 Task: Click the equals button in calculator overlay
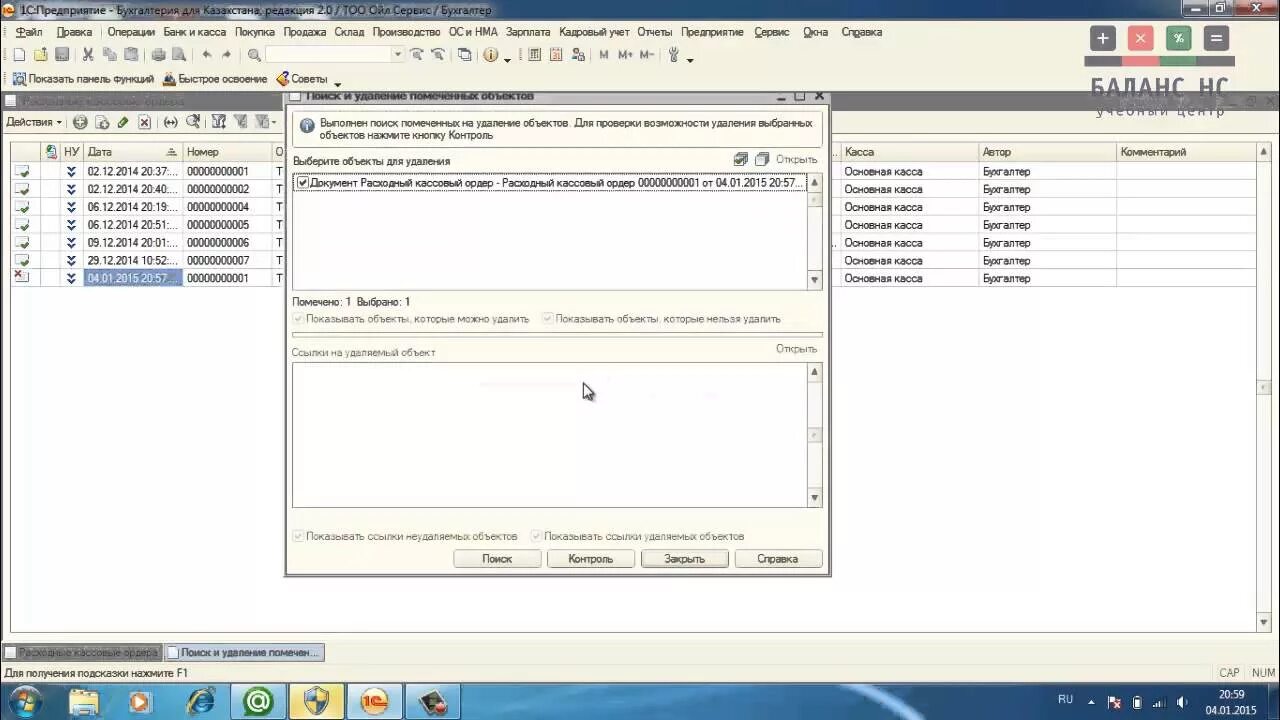1216,39
